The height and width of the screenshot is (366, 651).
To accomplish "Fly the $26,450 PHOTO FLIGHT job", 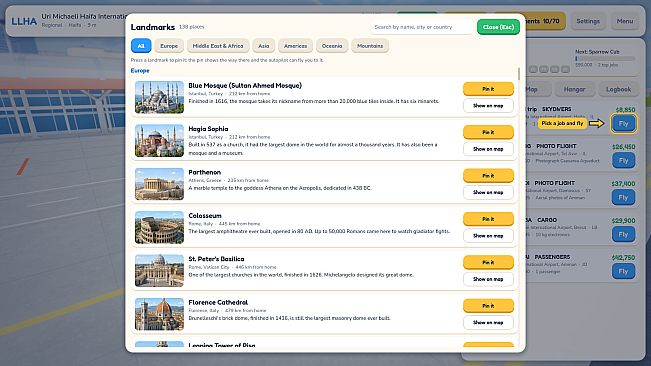I will coord(623,161).
